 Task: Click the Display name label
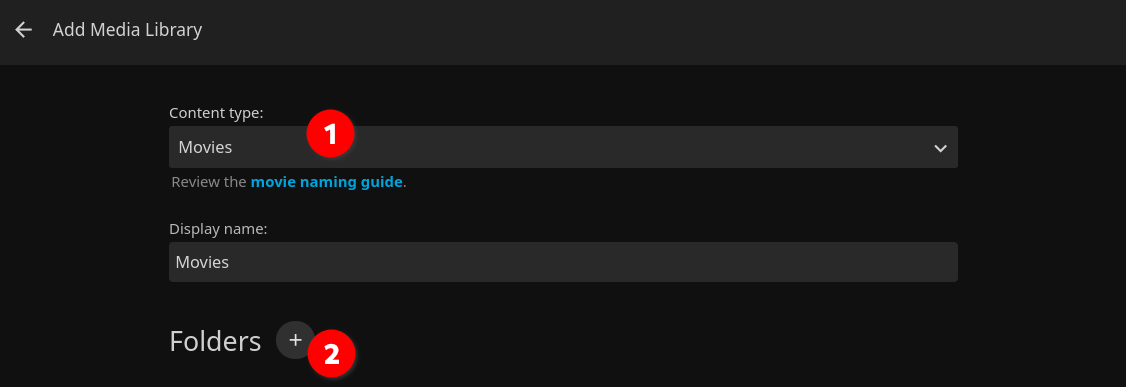click(218, 228)
